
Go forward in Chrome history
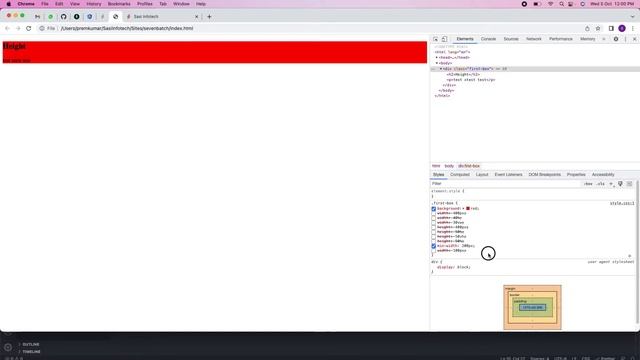18,29
